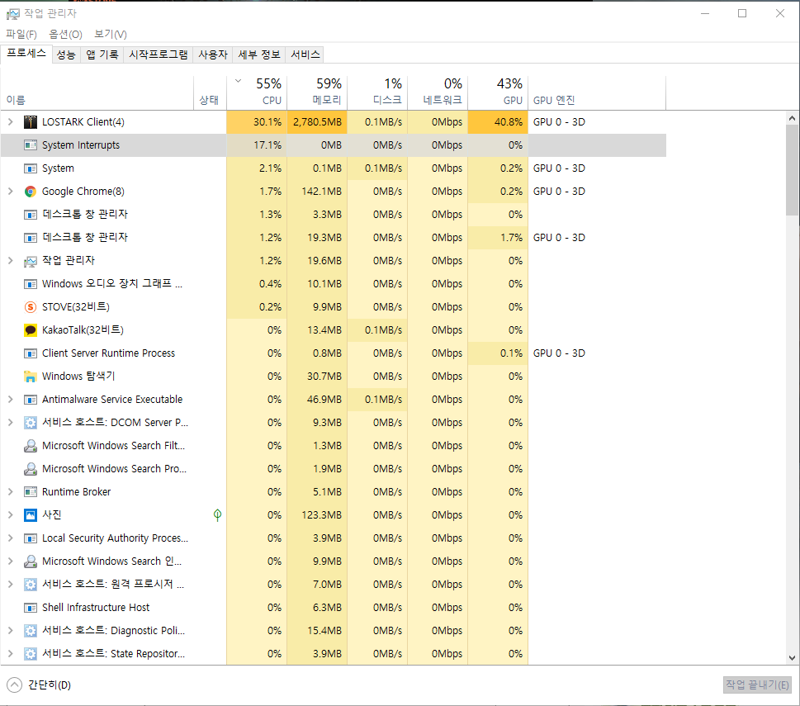Expand Microsoft Windows Search 인덱서 group
The height and width of the screenshot is (706, 800).
click(x=10, y=561)
